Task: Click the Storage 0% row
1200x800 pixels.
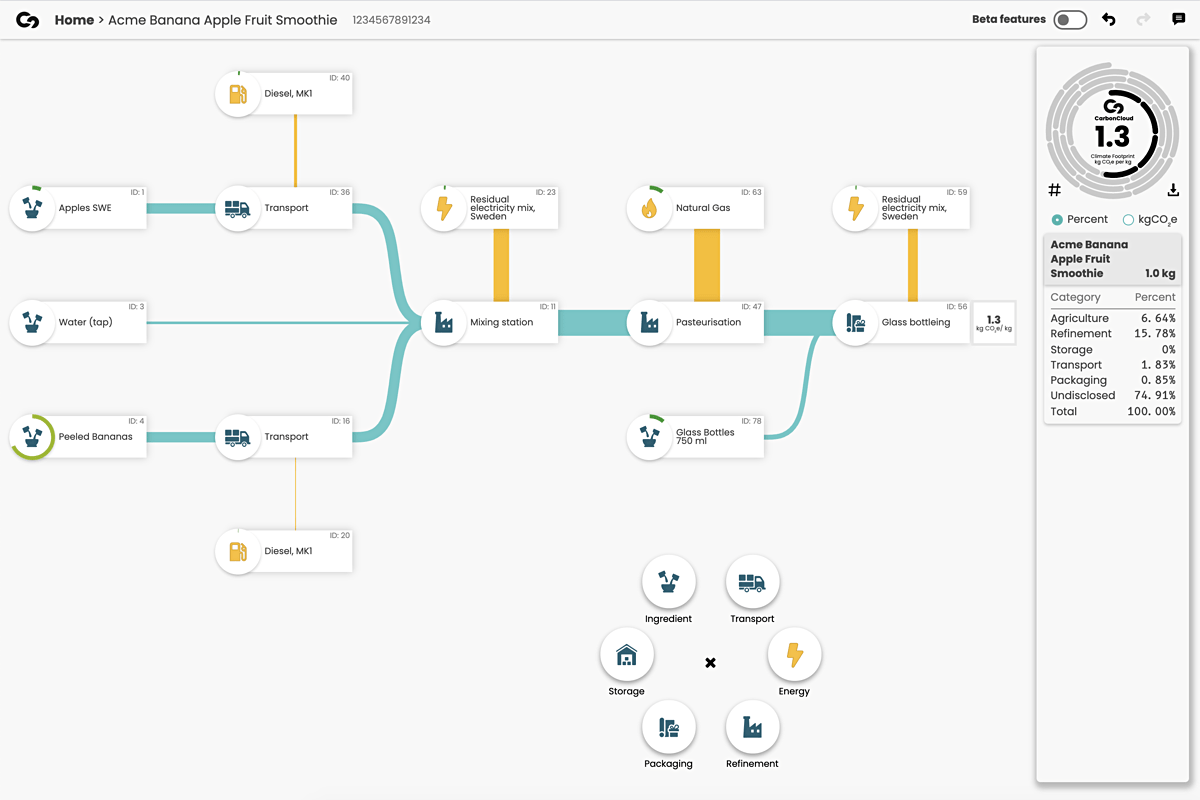Action: pos(1113,350)
